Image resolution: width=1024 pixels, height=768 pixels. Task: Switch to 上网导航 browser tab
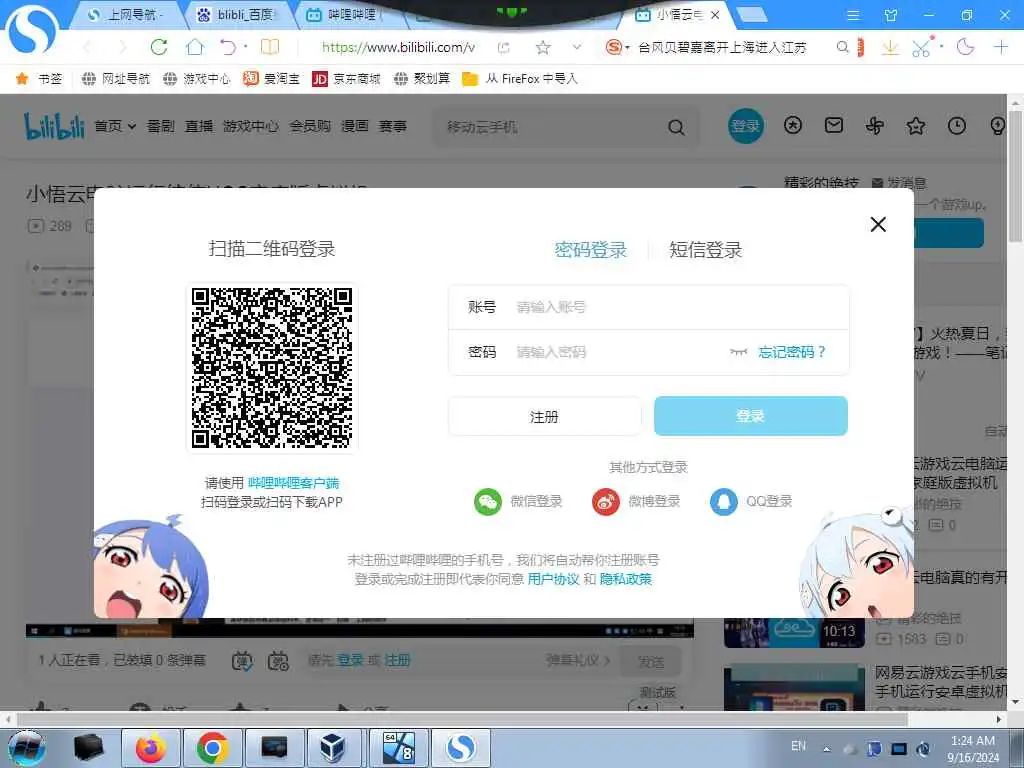click(x=128, y=14)
